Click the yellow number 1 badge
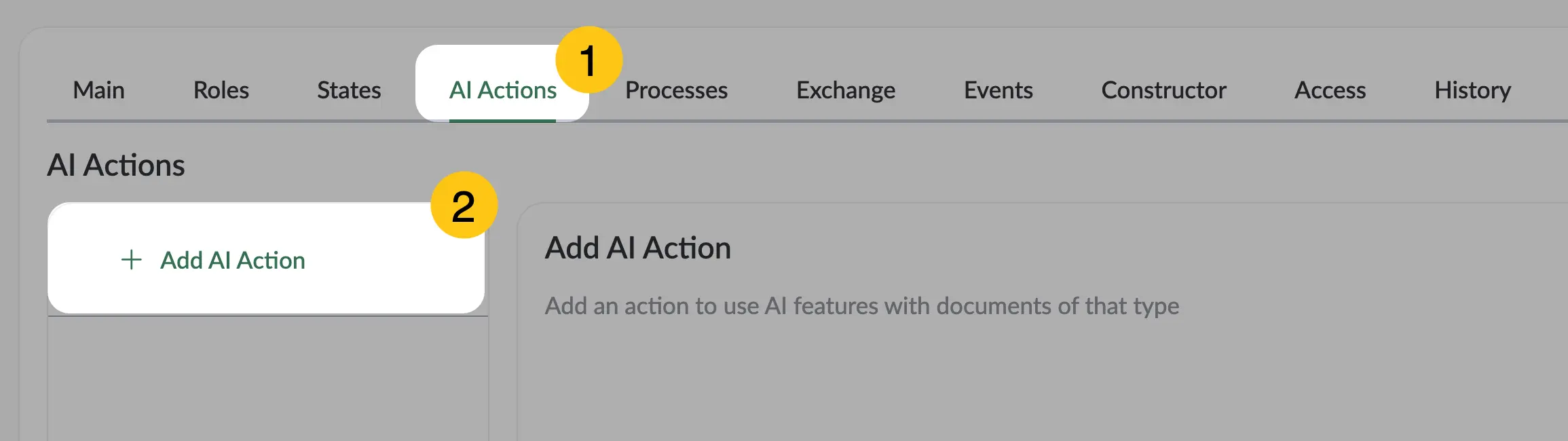 [589, 60]
